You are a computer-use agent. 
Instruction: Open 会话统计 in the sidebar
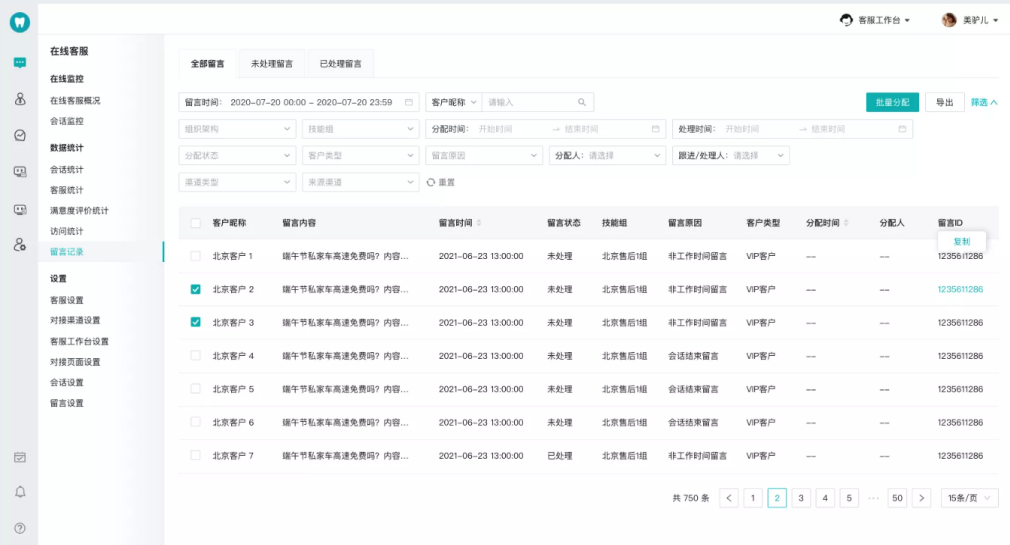pyautogui.click(x=67, y=169)
